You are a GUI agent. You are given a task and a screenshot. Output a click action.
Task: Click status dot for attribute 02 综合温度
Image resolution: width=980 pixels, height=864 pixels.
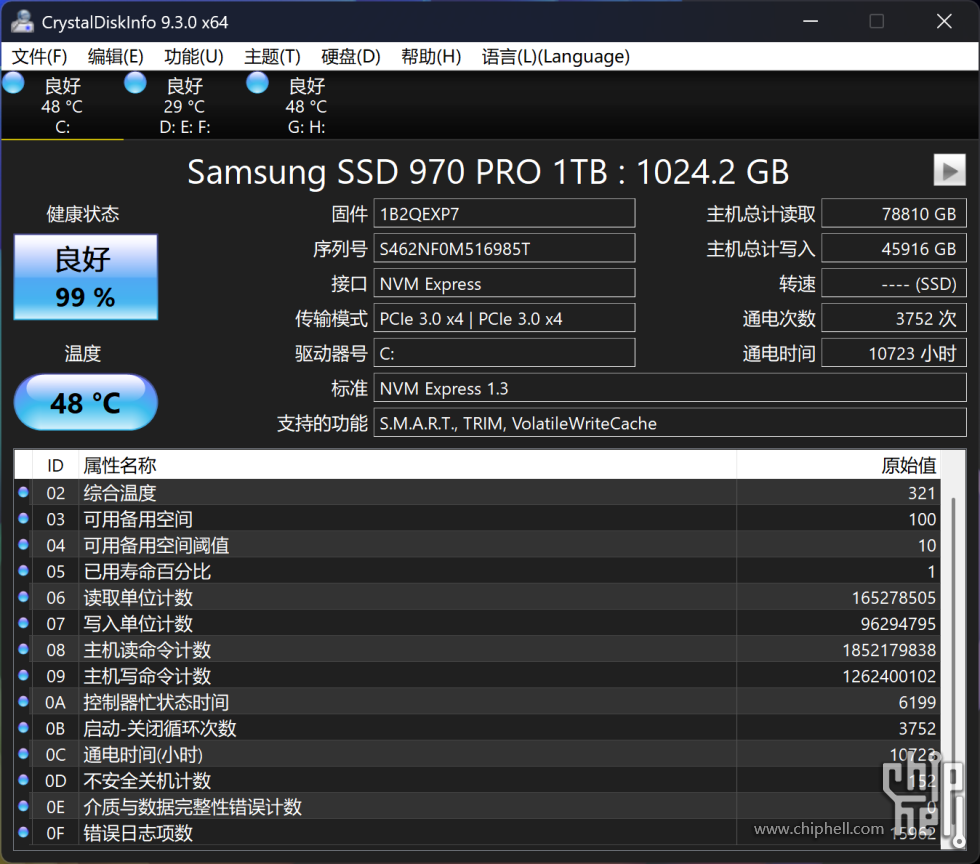coord(23,493)
